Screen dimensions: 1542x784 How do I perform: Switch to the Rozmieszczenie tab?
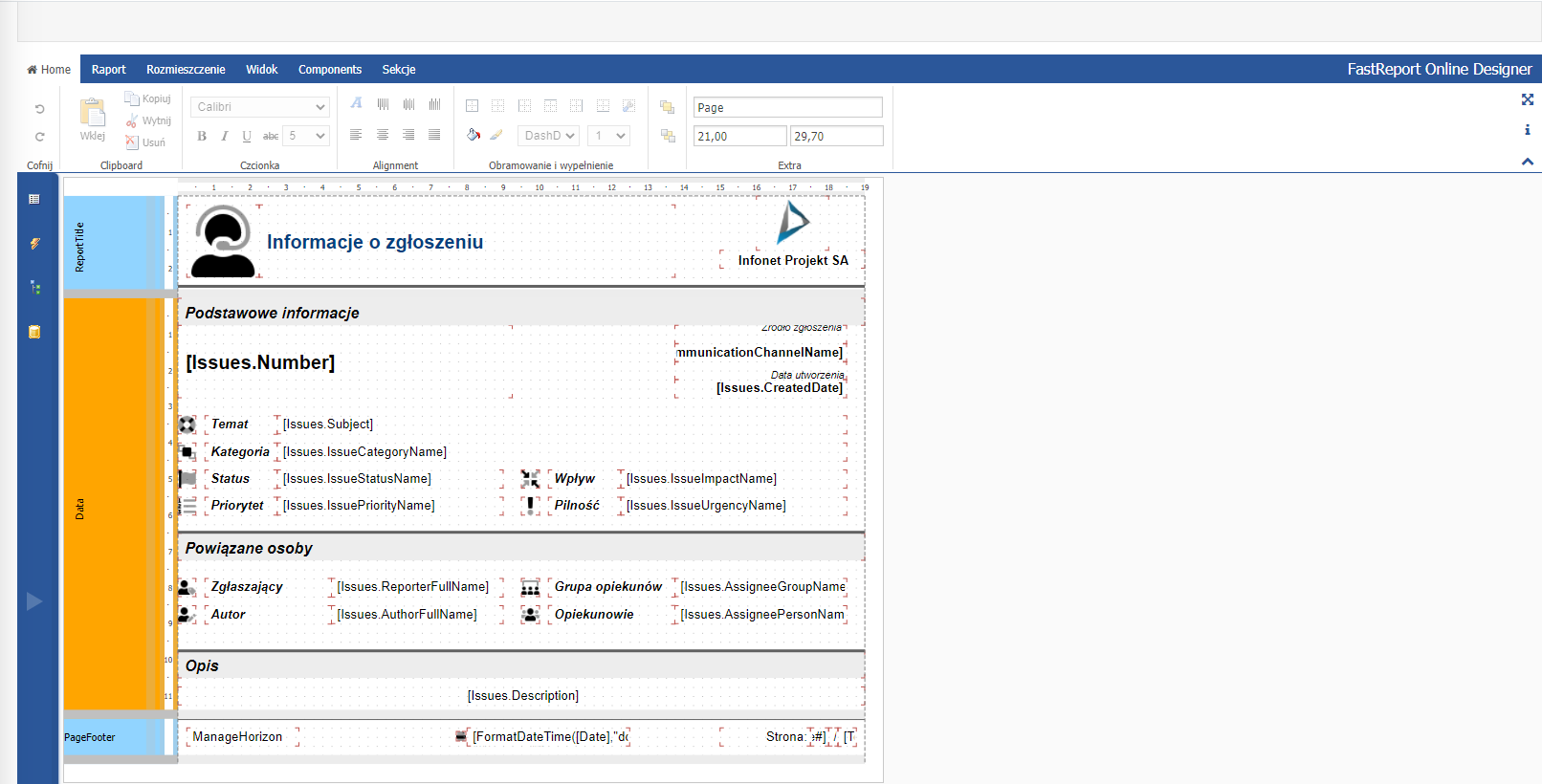(x=186, y=70)
